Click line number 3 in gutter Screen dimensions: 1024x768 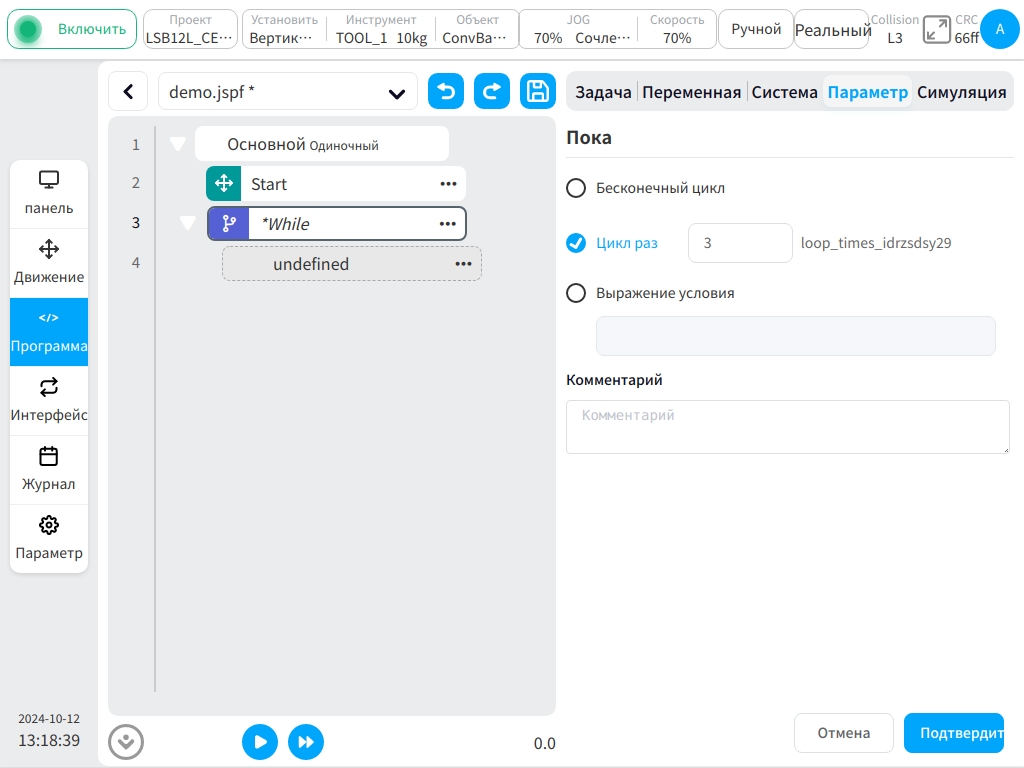[136, 223]
